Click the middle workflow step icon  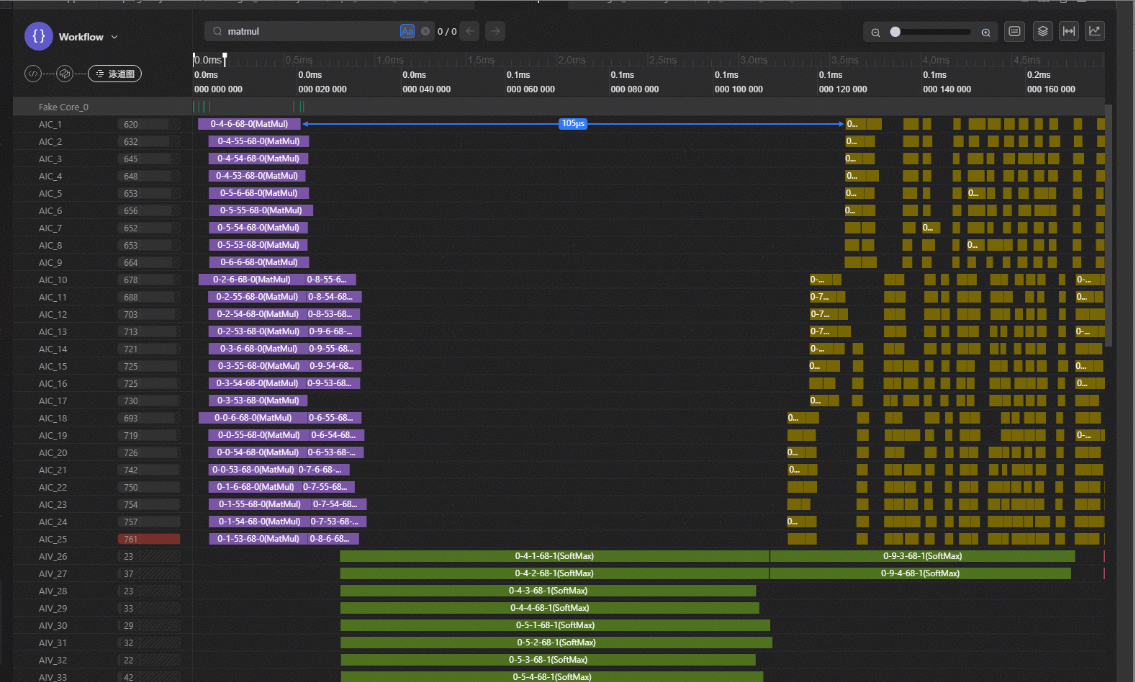[65, 73]
